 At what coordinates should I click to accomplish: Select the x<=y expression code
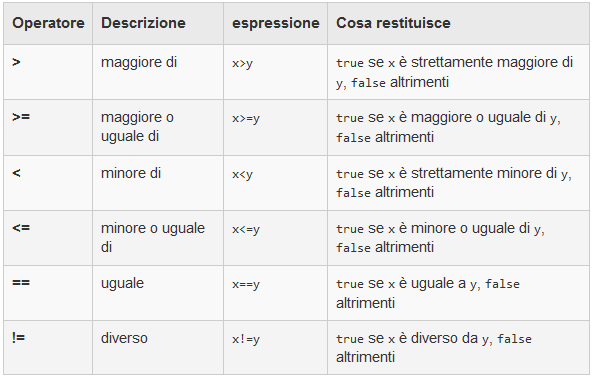pos(246,229)
